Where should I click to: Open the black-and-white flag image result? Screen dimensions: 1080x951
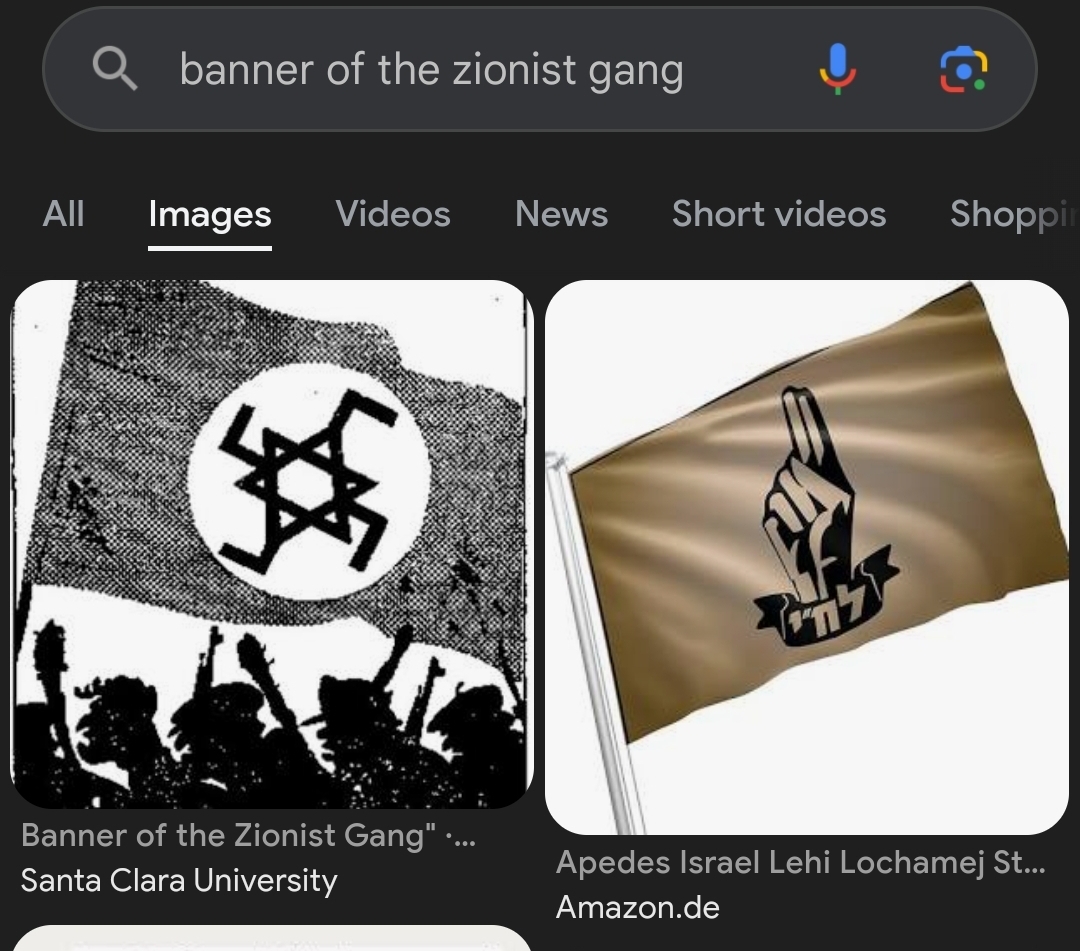point(272,544)
